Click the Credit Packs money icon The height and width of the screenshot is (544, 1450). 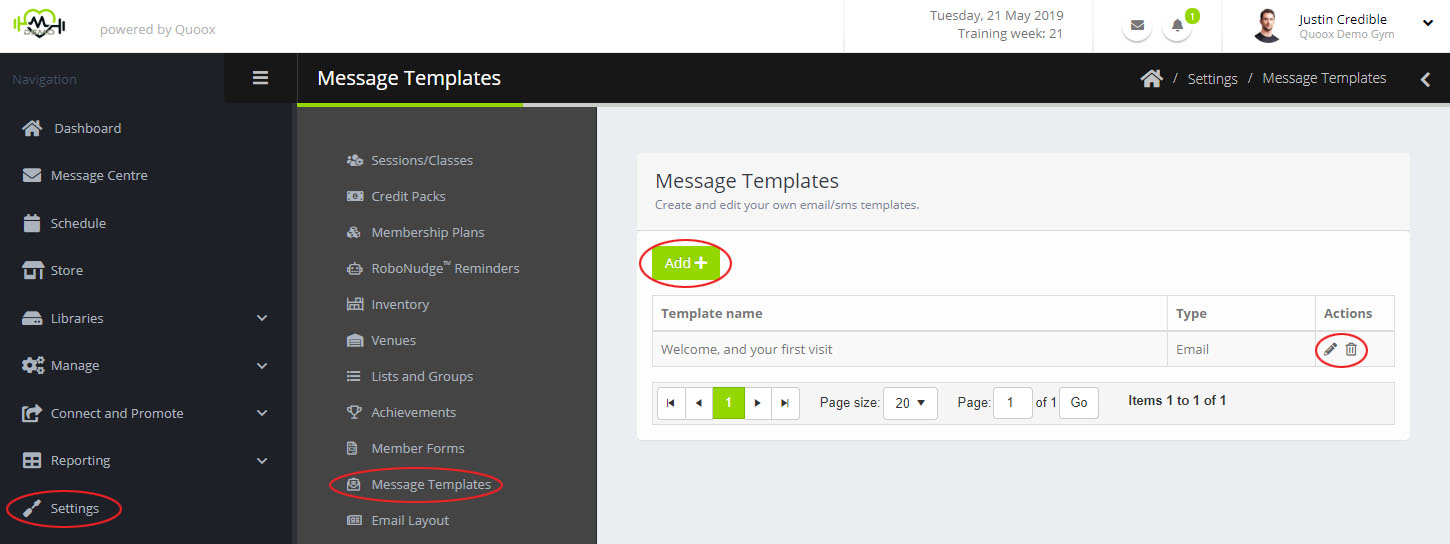pos(354,196)
